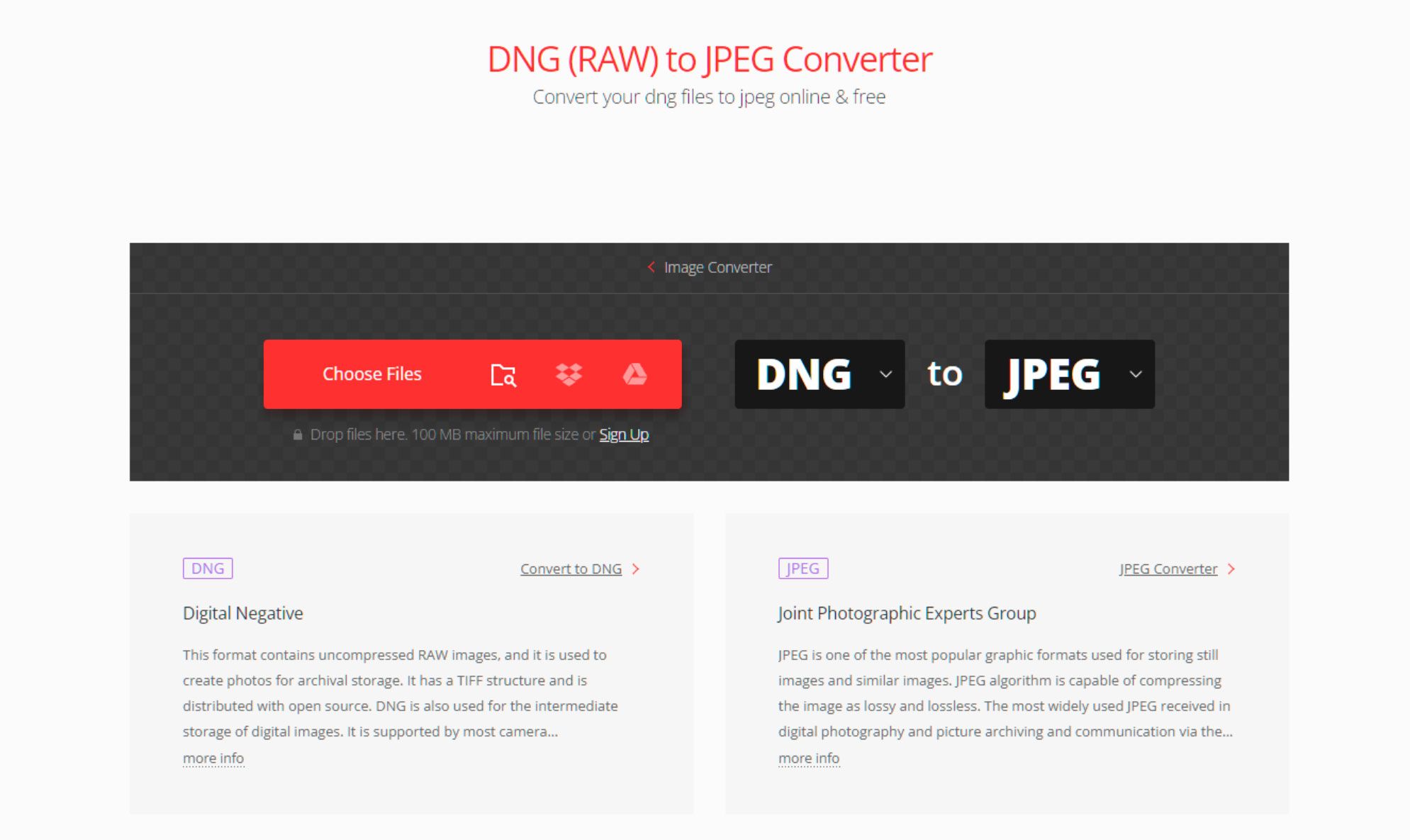
Task: Click the local folder browse icon
Action: (x=503, y=374)
